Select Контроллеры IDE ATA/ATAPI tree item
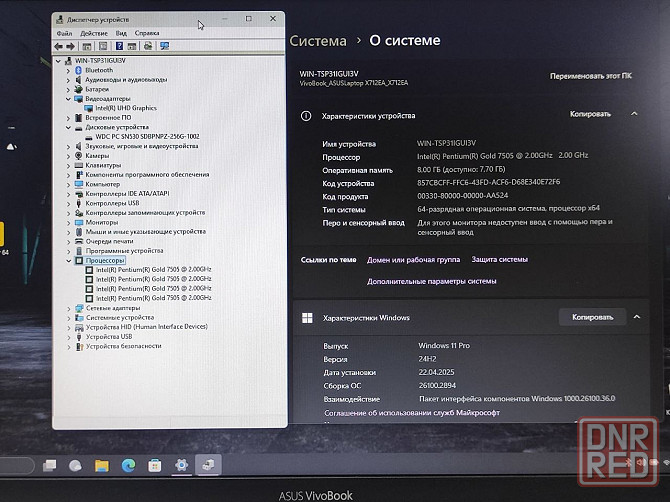 pyautogui.click(x=127, y=194)
